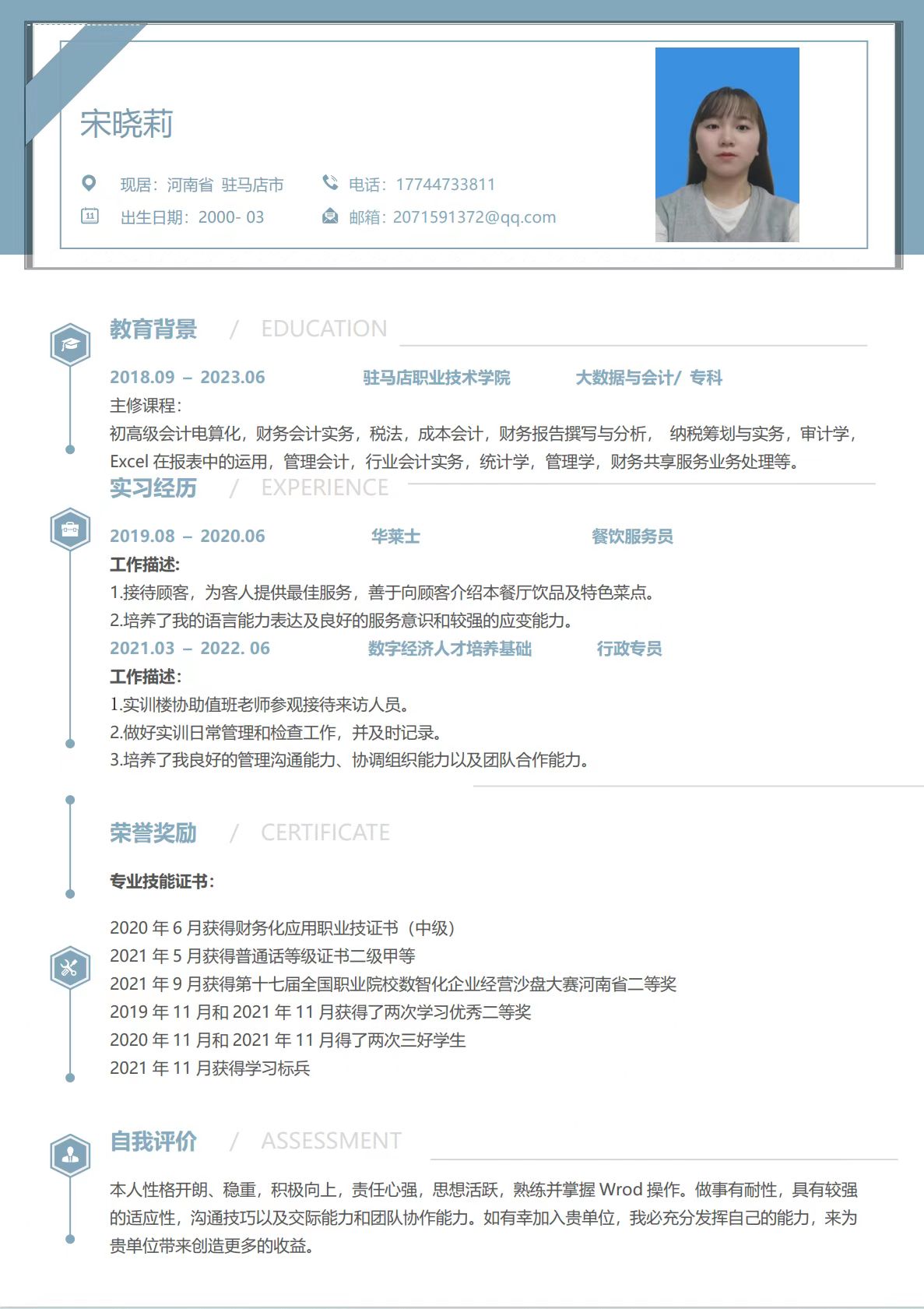Click the person assessment hexagon icon
The height and width of the screenshot is (1309, 924).
coord(70,1155)
